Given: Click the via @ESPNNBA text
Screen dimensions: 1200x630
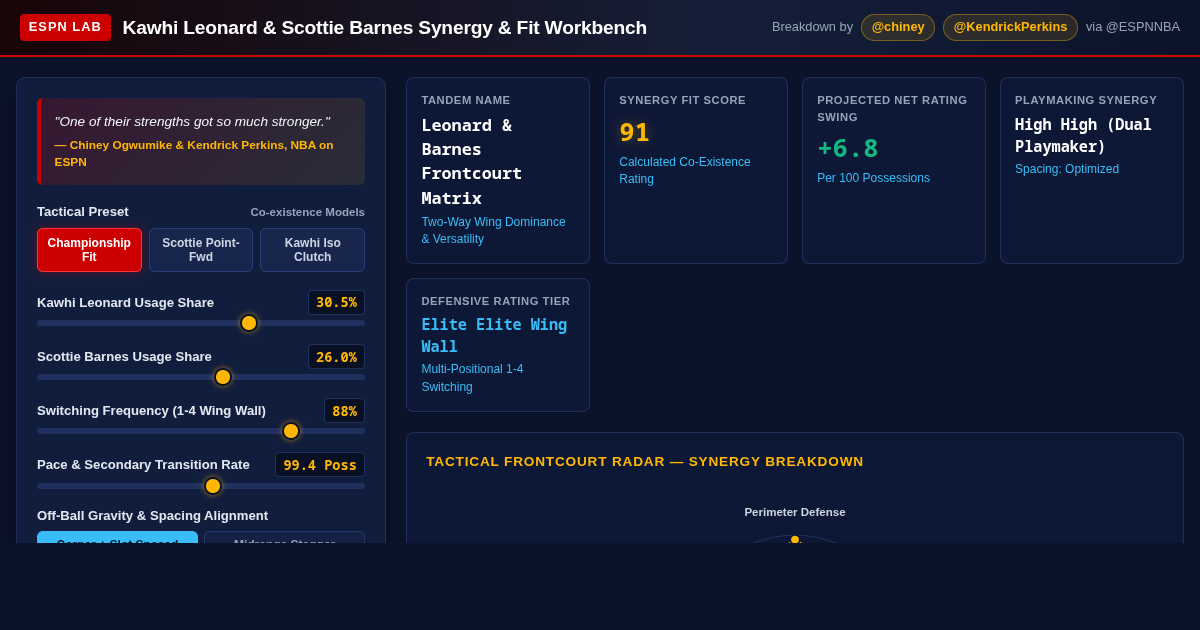Looking at the screenshot, I should [x=1133, y=27].
